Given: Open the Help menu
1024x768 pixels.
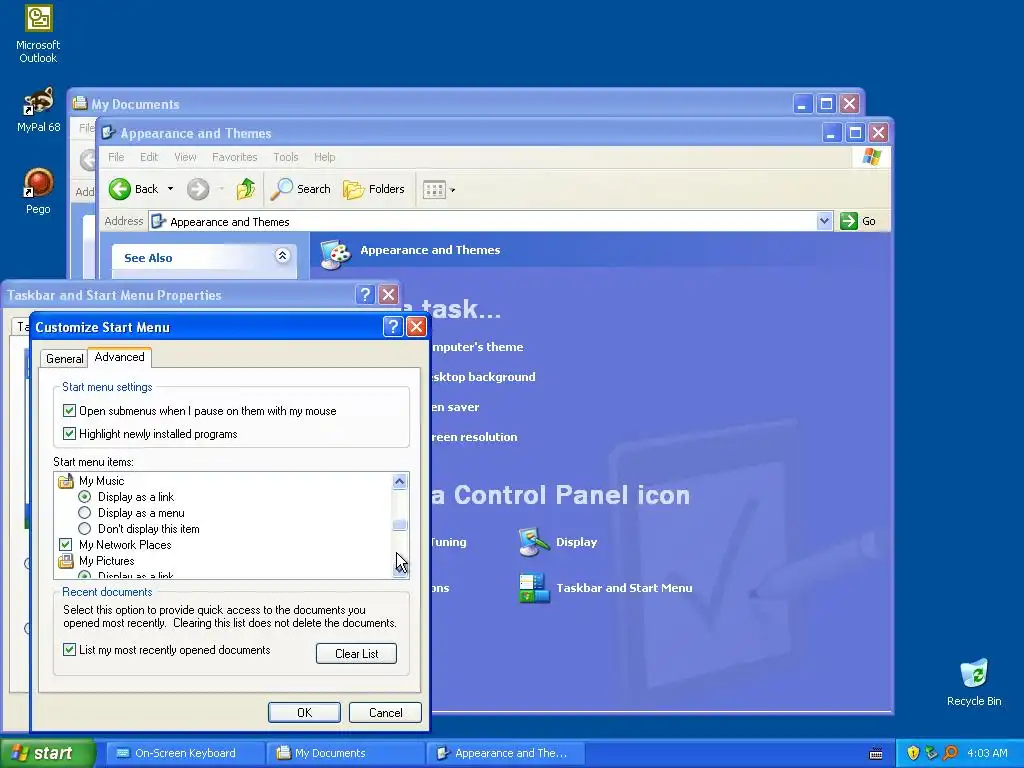Looking at the screenshot, I should (325, 157).
